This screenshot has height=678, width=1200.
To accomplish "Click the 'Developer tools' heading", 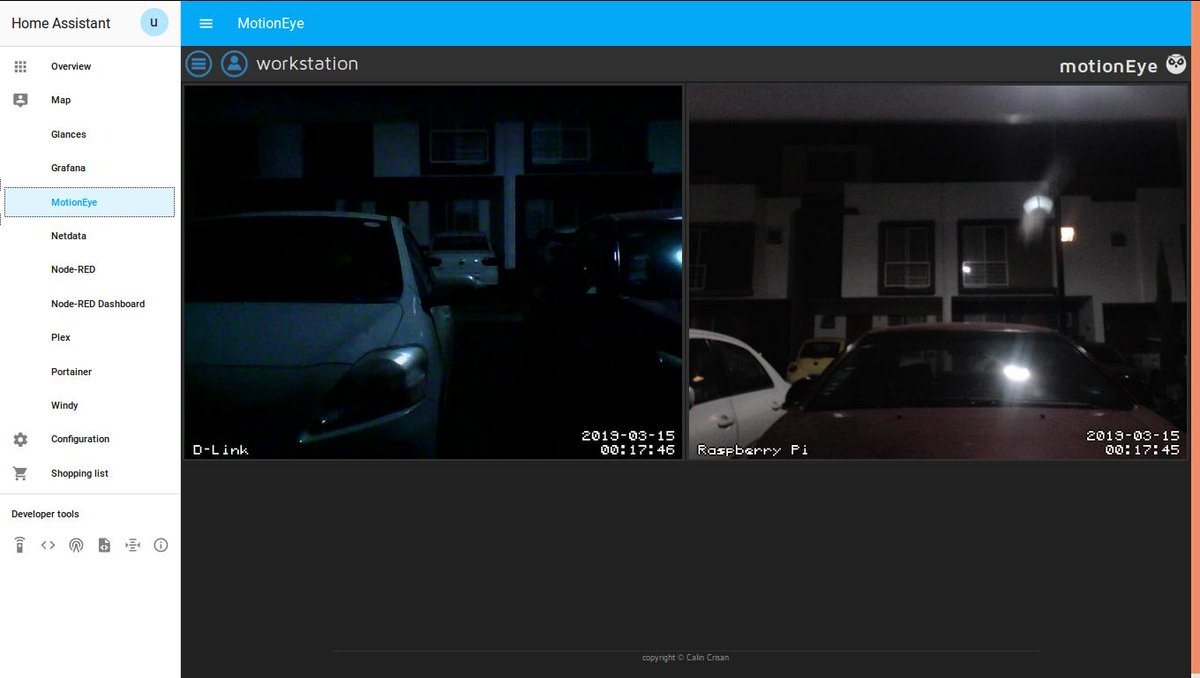I will (45, 514).
